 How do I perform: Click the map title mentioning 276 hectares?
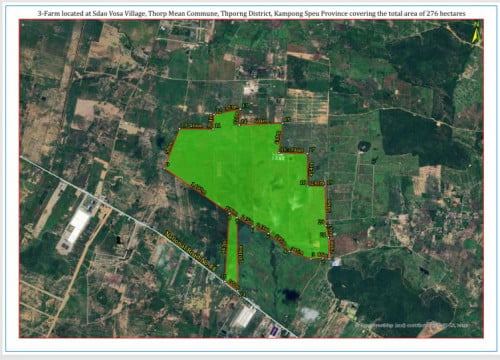click(251, 14)
